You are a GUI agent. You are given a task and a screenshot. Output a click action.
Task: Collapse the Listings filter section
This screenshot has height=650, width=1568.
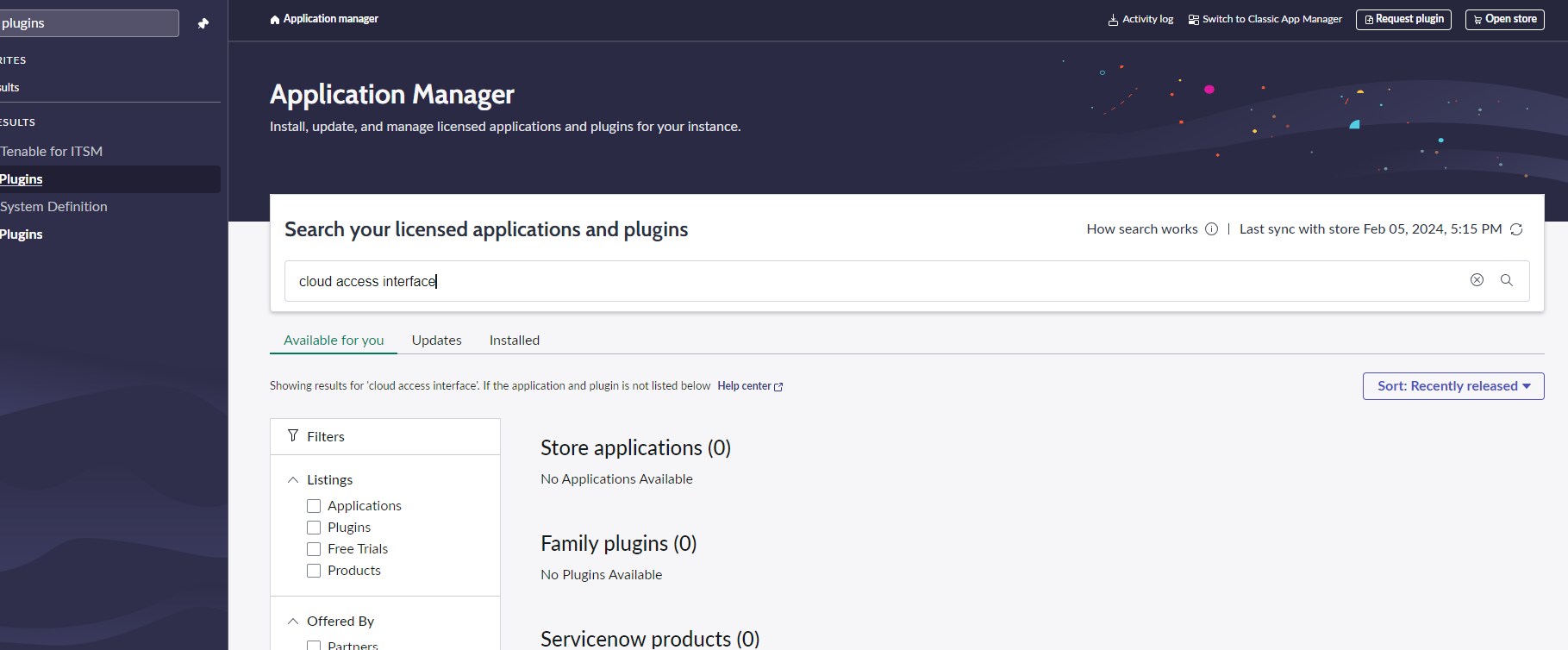(x=293, y=480)
